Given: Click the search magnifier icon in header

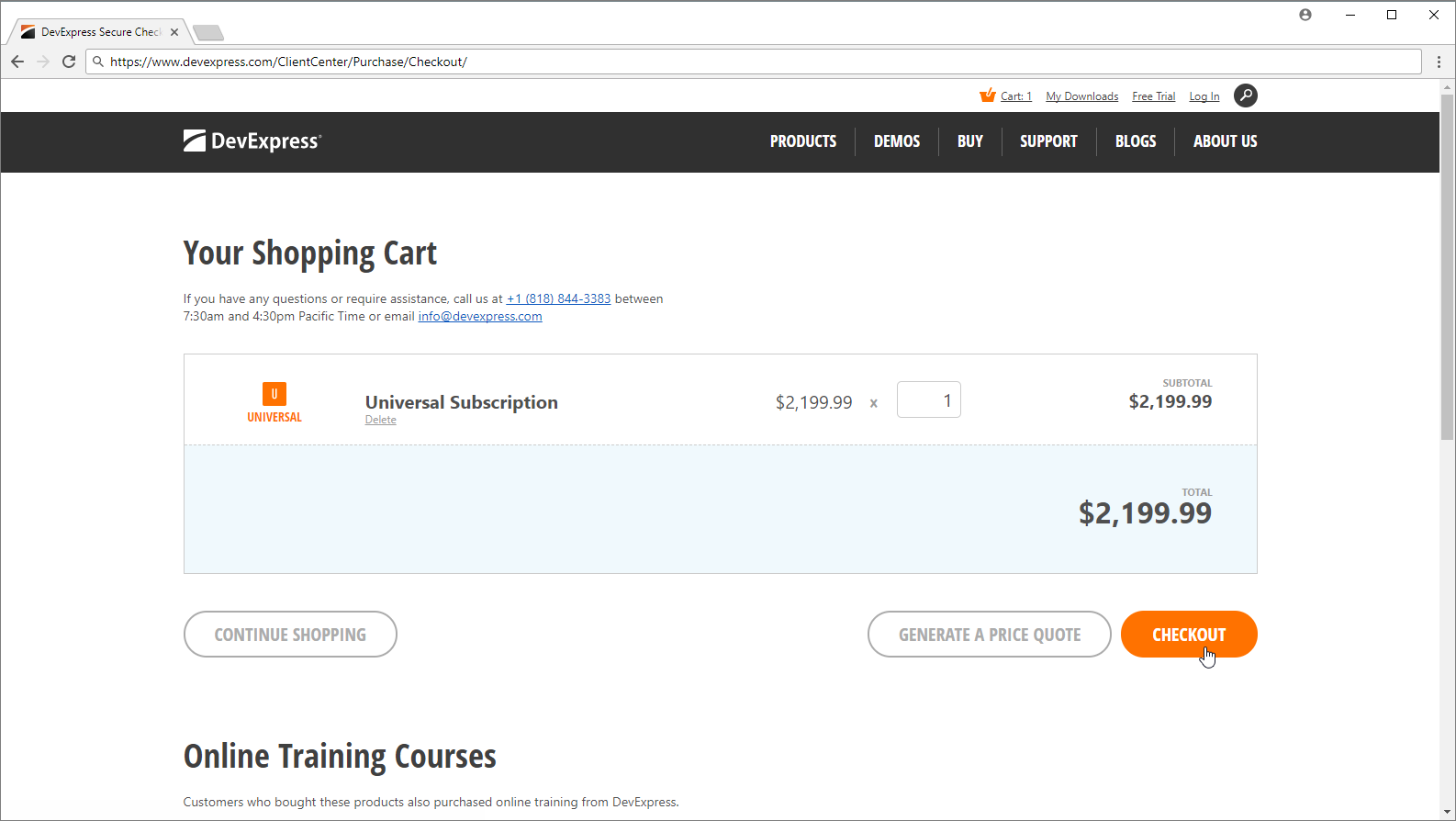Looking at the screenshot, I should [x=1246, y=96].
